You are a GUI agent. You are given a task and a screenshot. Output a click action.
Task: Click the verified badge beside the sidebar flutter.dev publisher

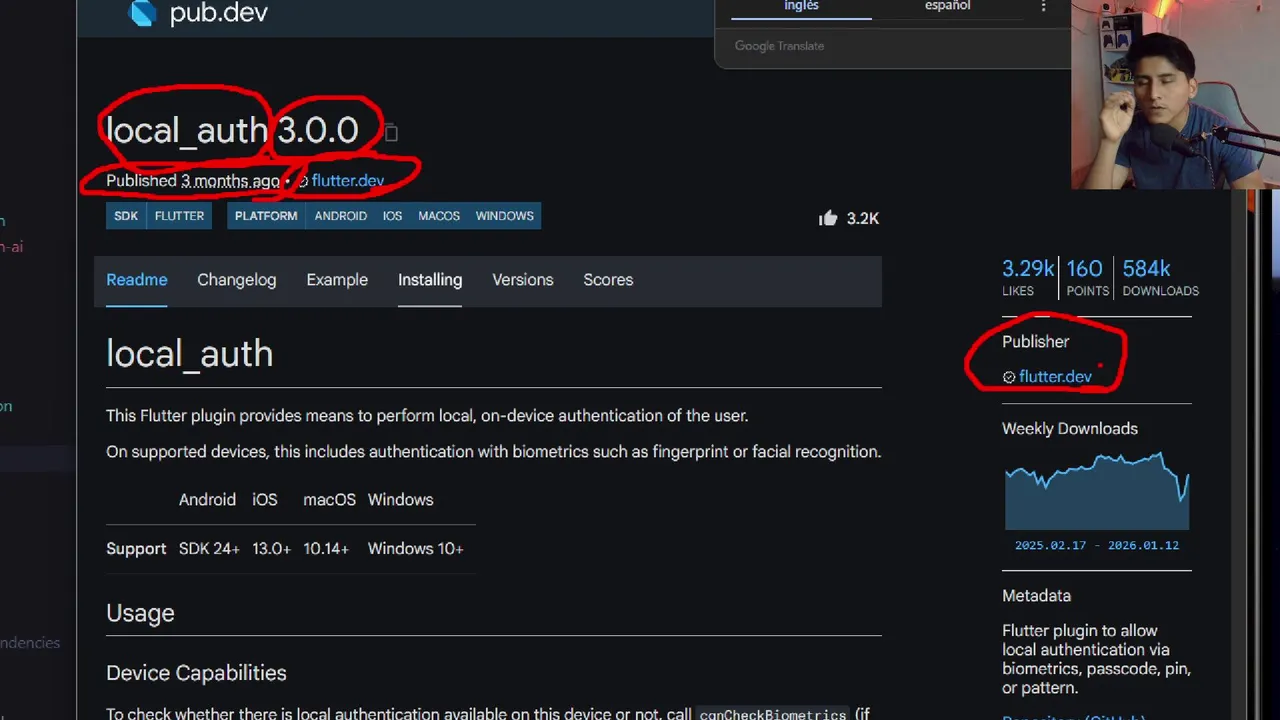click(x=1009, y=377)
